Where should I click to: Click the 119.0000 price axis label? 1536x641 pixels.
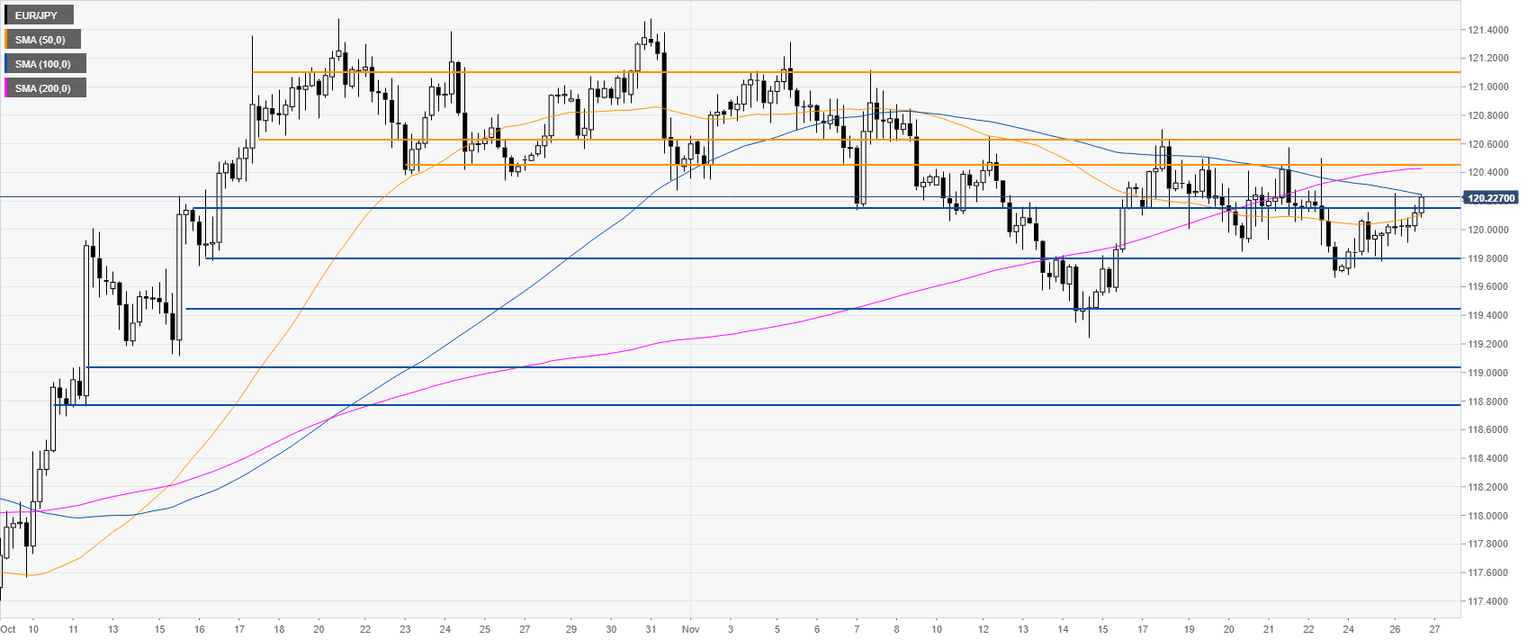pyautogui.click(x=1490, y=373)
